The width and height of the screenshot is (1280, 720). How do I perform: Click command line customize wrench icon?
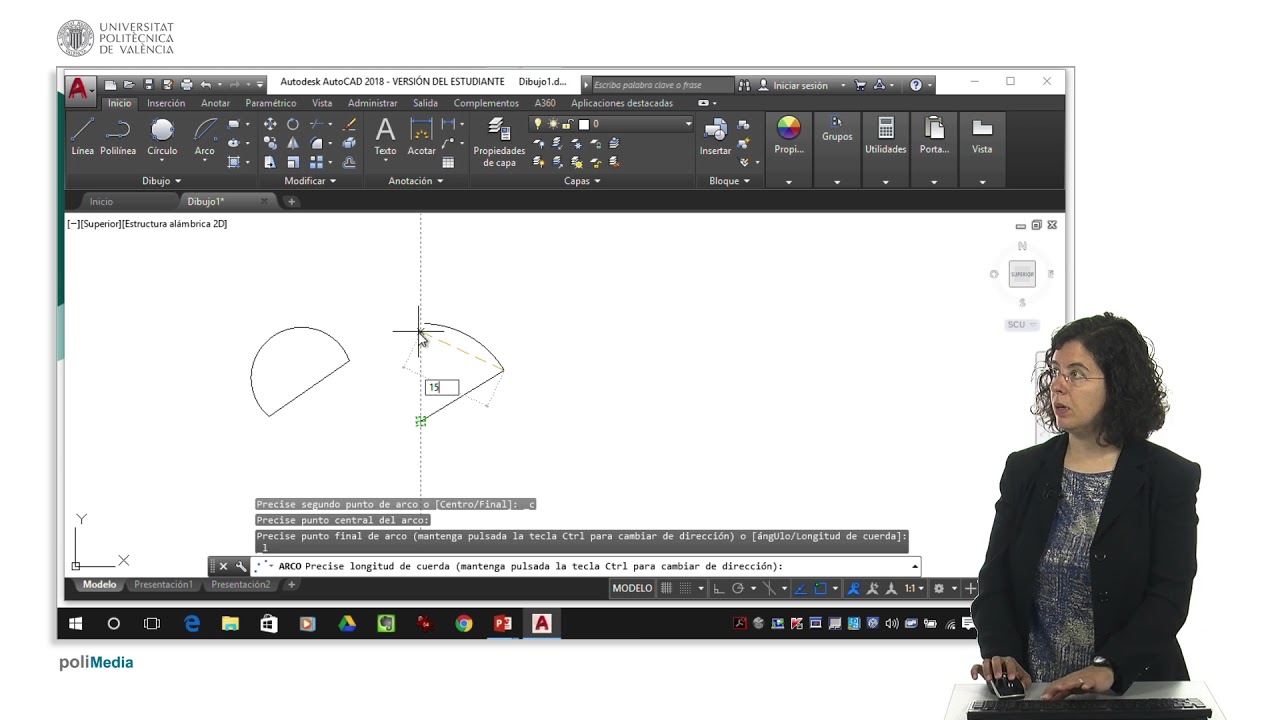tap(241, 566)
